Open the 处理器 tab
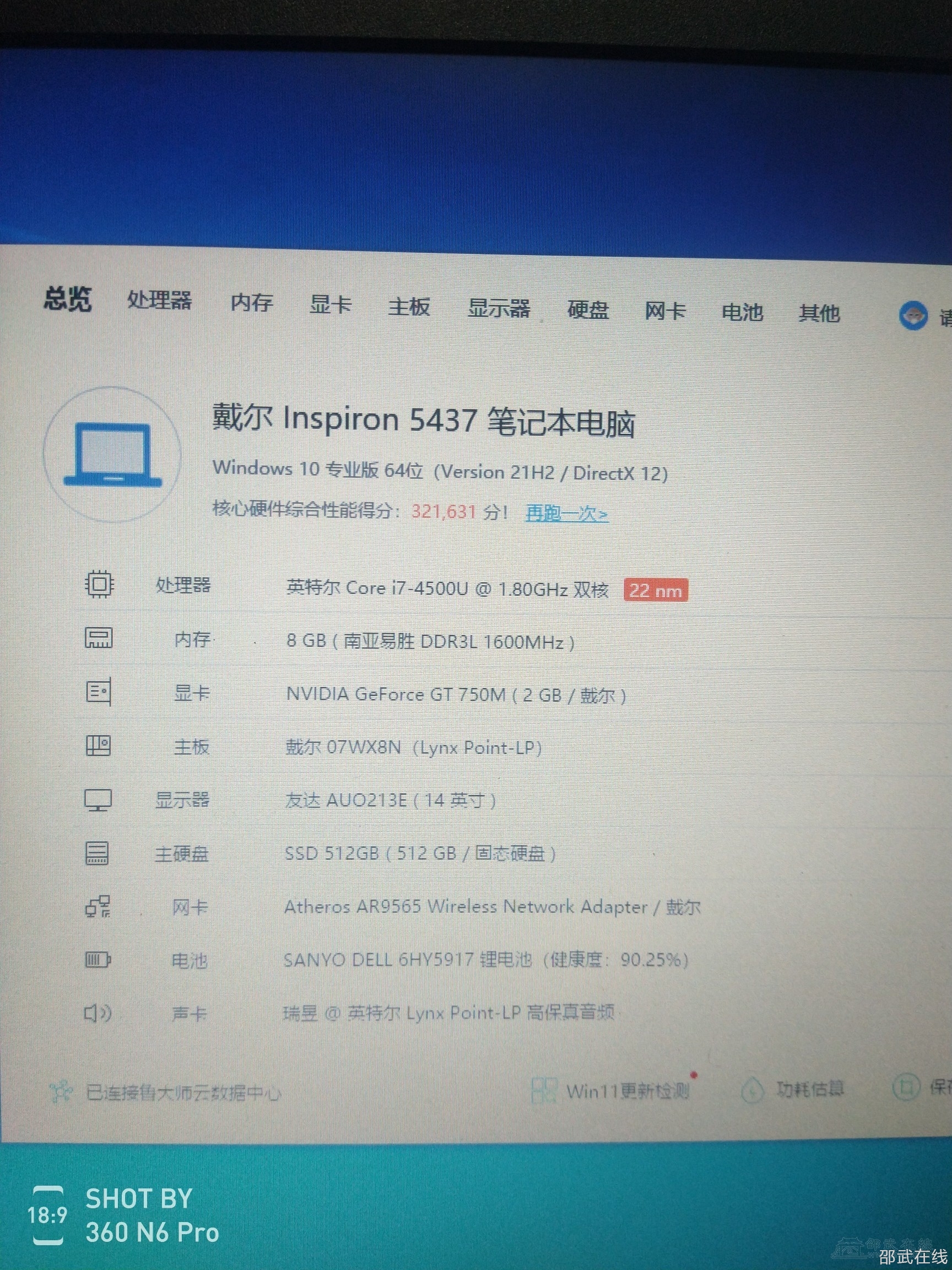This screenshot has height=1270, width=952. (160, 300)
